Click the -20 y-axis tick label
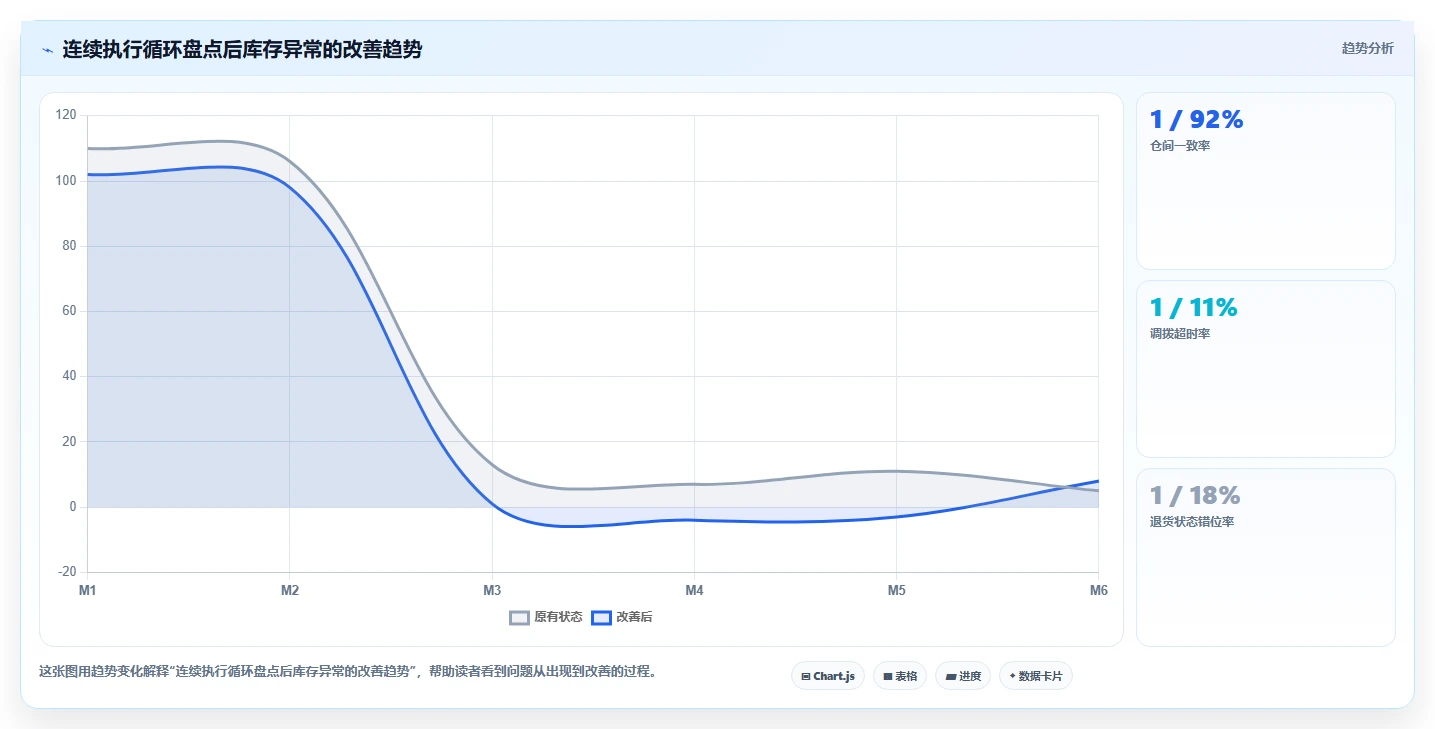Image resolution: width=1435 pixels, height=729 pixels. [67, 572]
